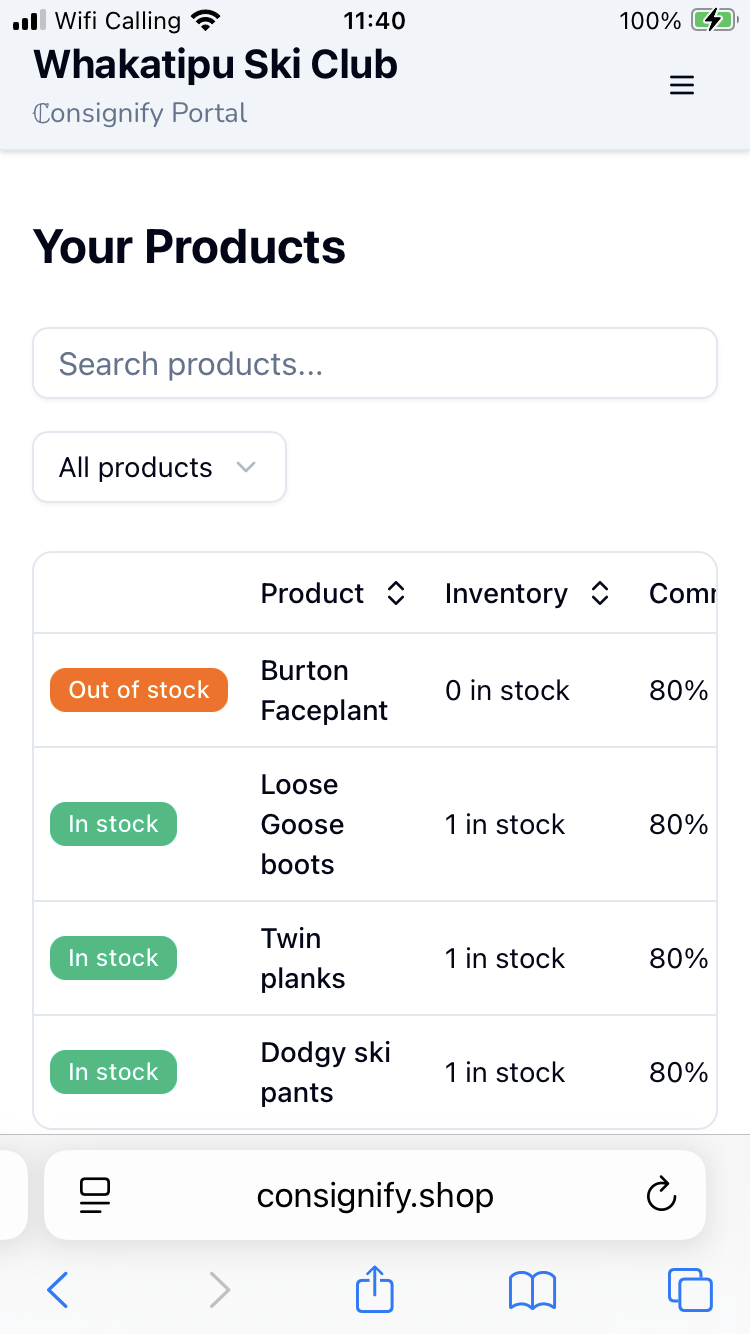Tap the Whakatipu Ski Club title
The height and width of the screenshot is (1334, 750).
tap(216, 65)
